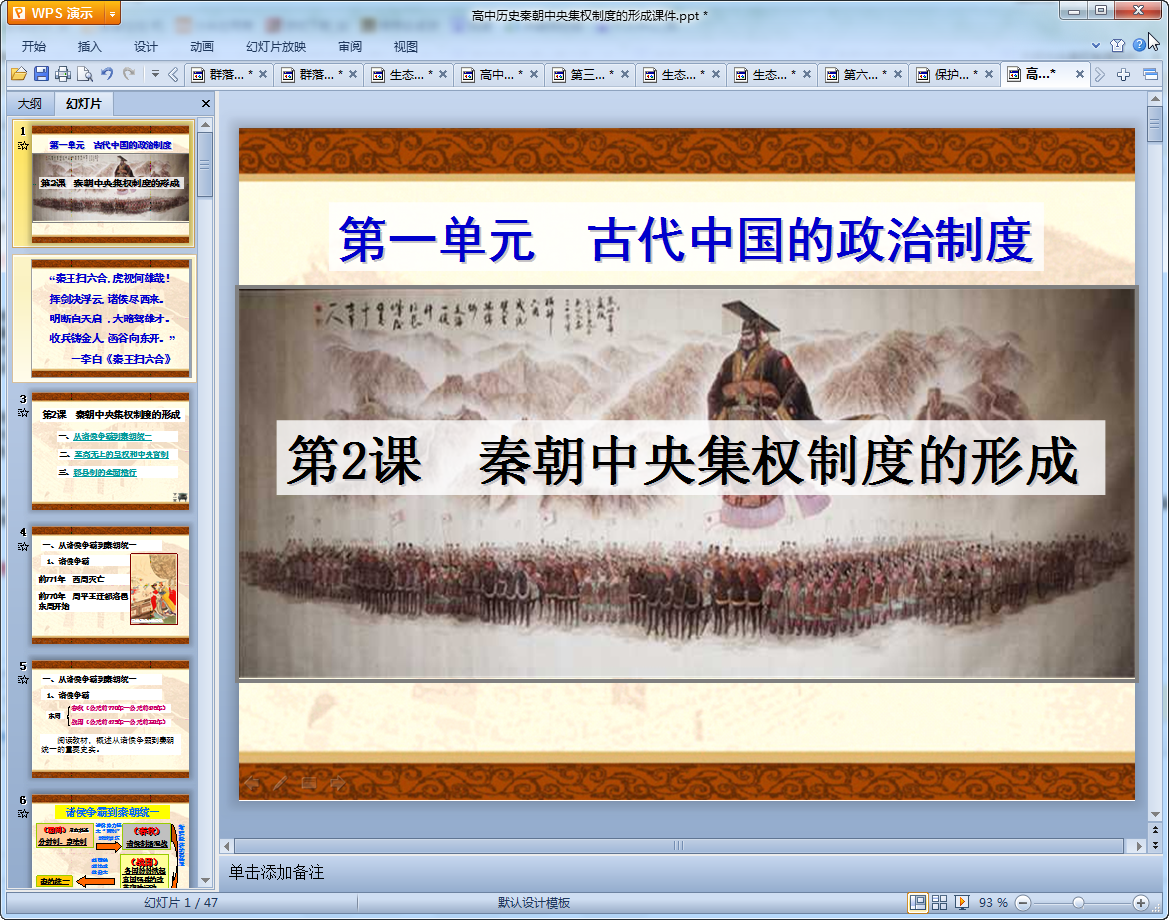1169x920 pixels.
Task: Open the quick access toolbar customize dropdown
Action: tap(155, 74)
